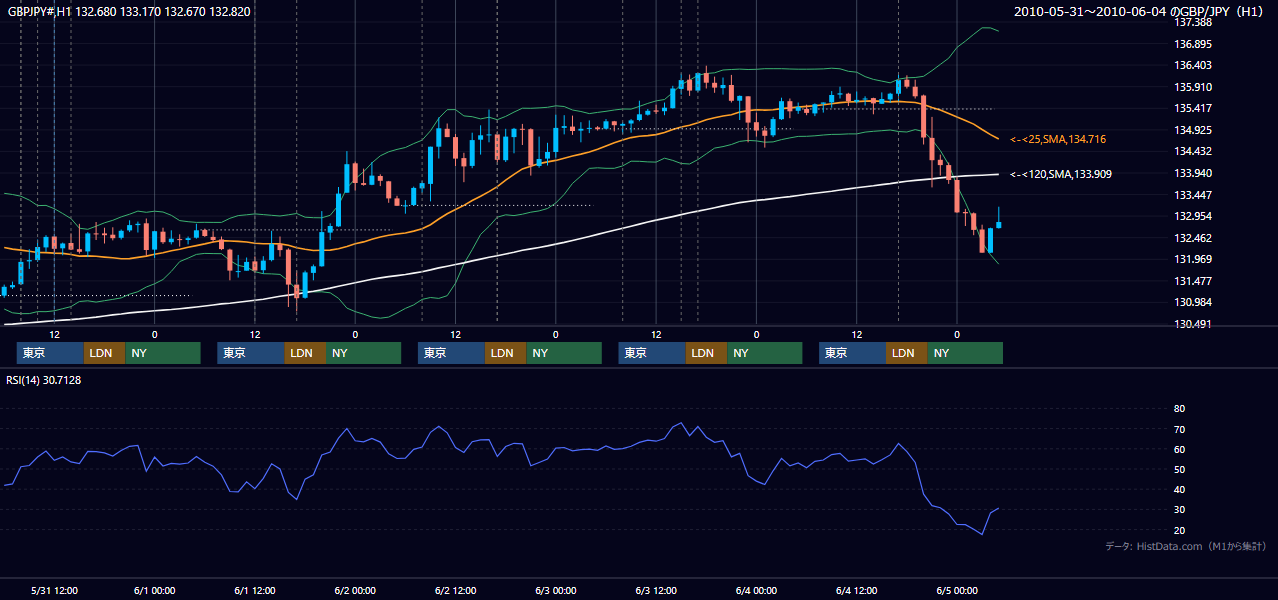Image resolution: width=1278 pixels, height=600 pixels.
Task: Click price axis label 131.477
Action: click(x=1193, y=281)
